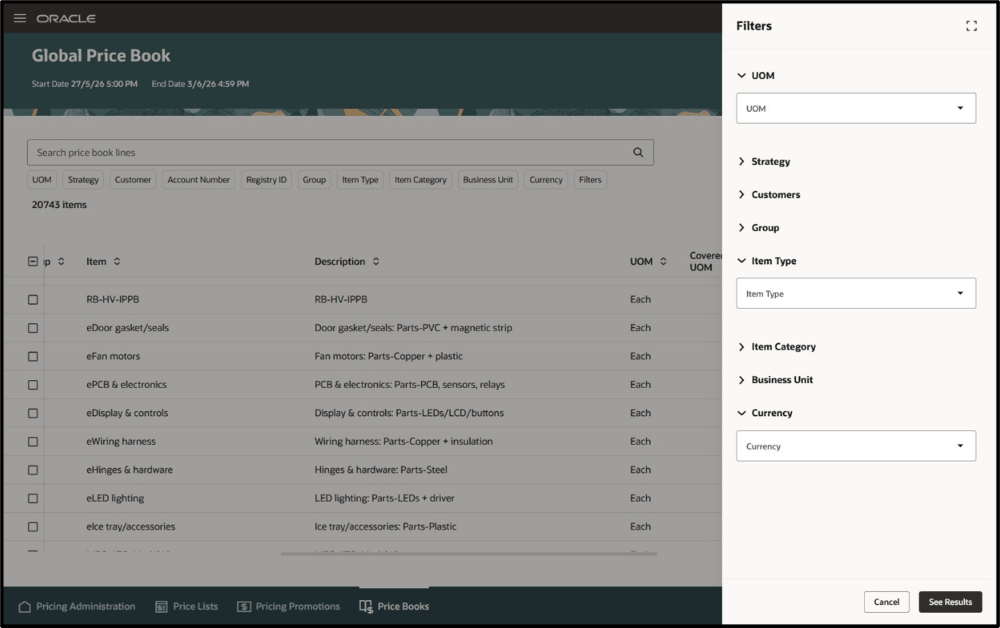Click the Filters chip

coord(590,180)
